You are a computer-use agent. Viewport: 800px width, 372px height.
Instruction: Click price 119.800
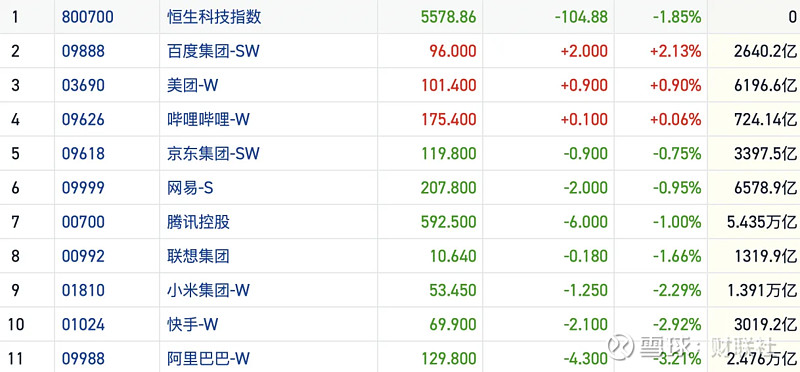449,154
